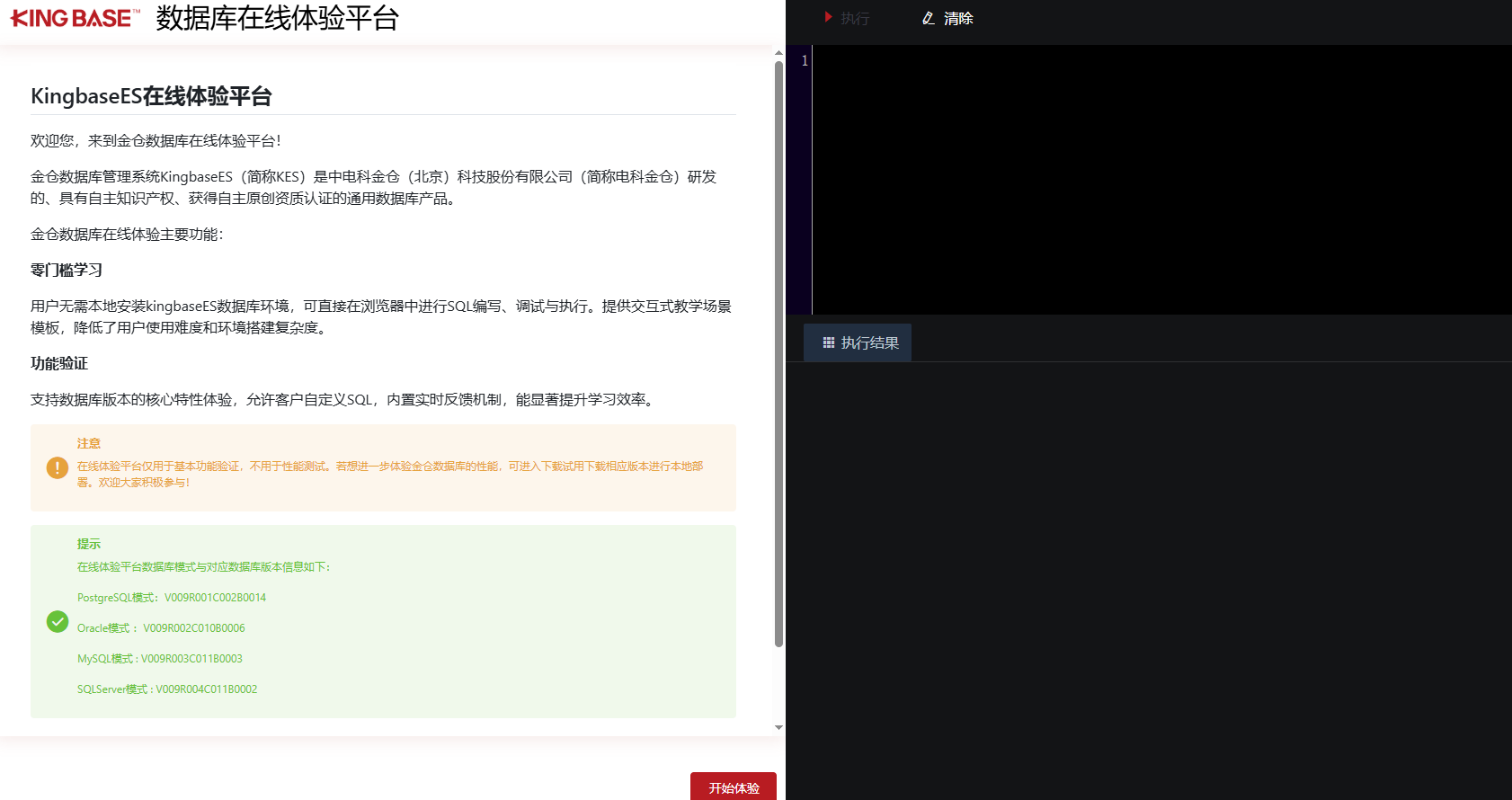
Task: Click the 金仓数据库在线体验主要功能 line
Action: (127, 234)
